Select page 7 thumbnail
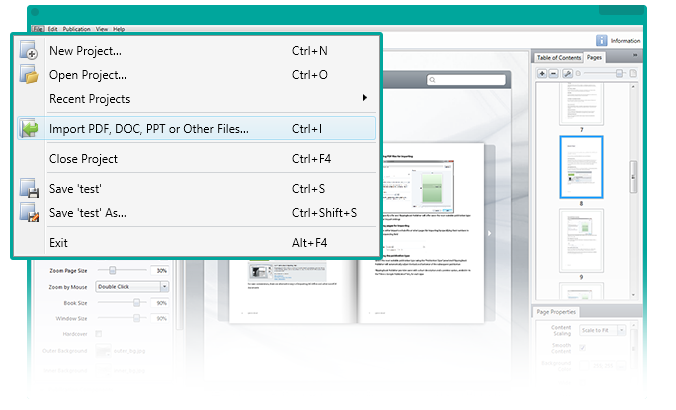This screenshot has height=410, width=676. [581, 103]
